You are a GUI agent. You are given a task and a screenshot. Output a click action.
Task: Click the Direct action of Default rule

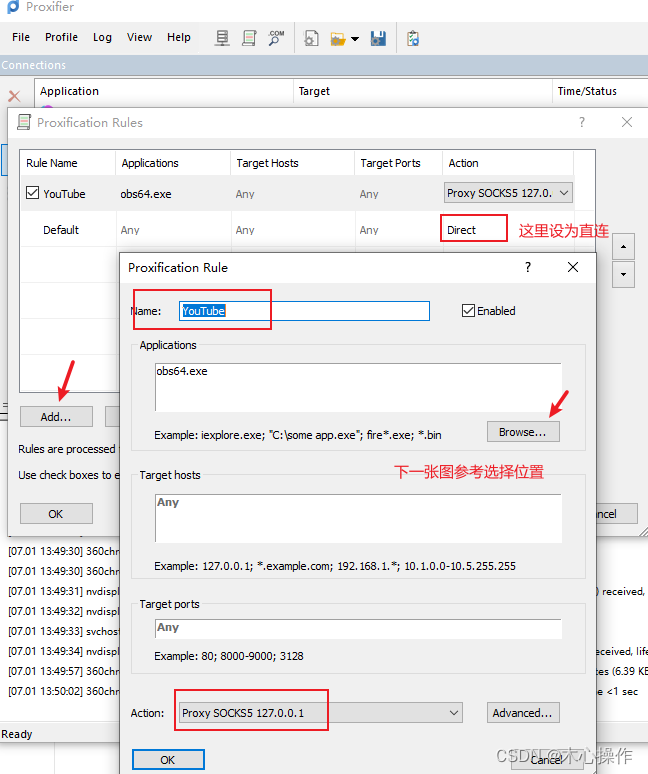click(461, 230)
